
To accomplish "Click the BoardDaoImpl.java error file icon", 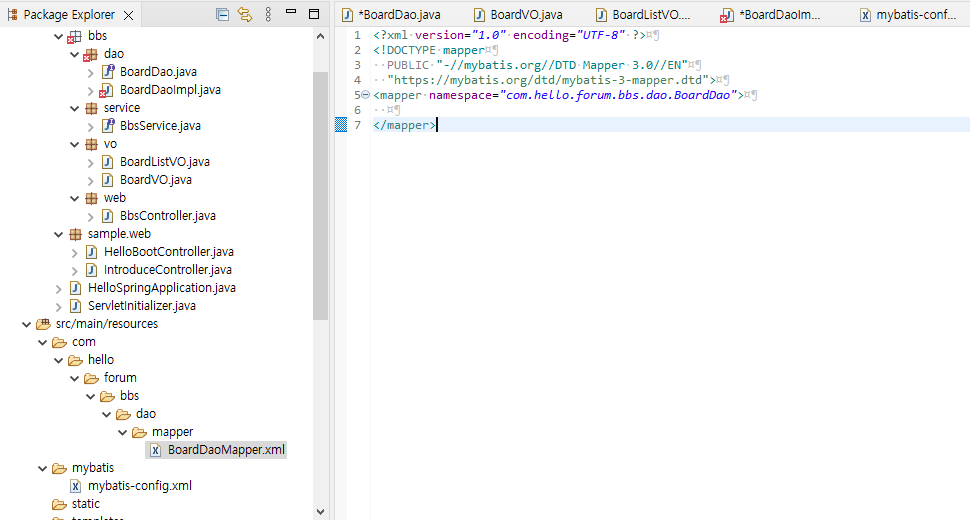I will click(106, 90).
